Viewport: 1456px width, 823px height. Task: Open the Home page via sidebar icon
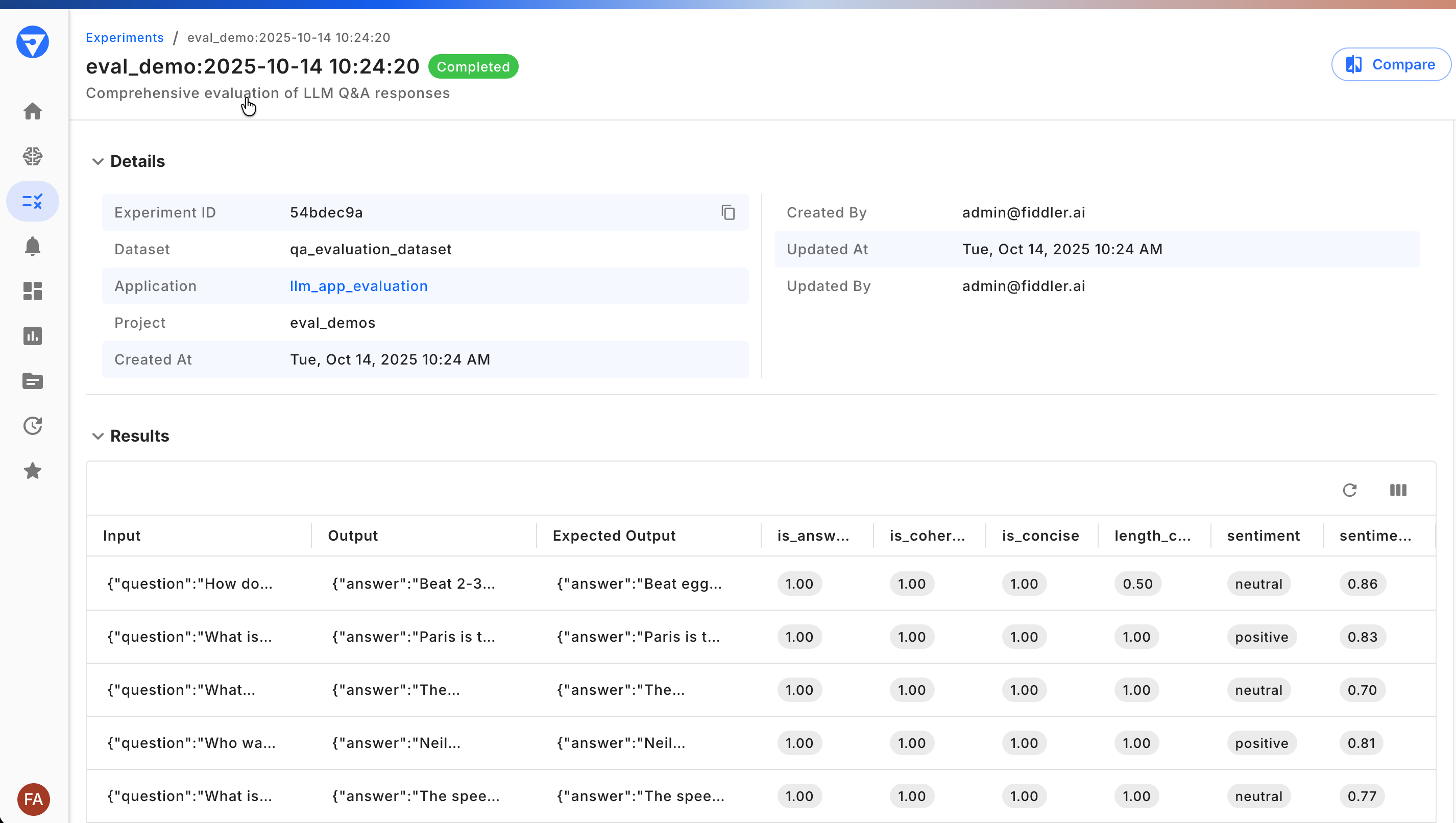point(33,111)
